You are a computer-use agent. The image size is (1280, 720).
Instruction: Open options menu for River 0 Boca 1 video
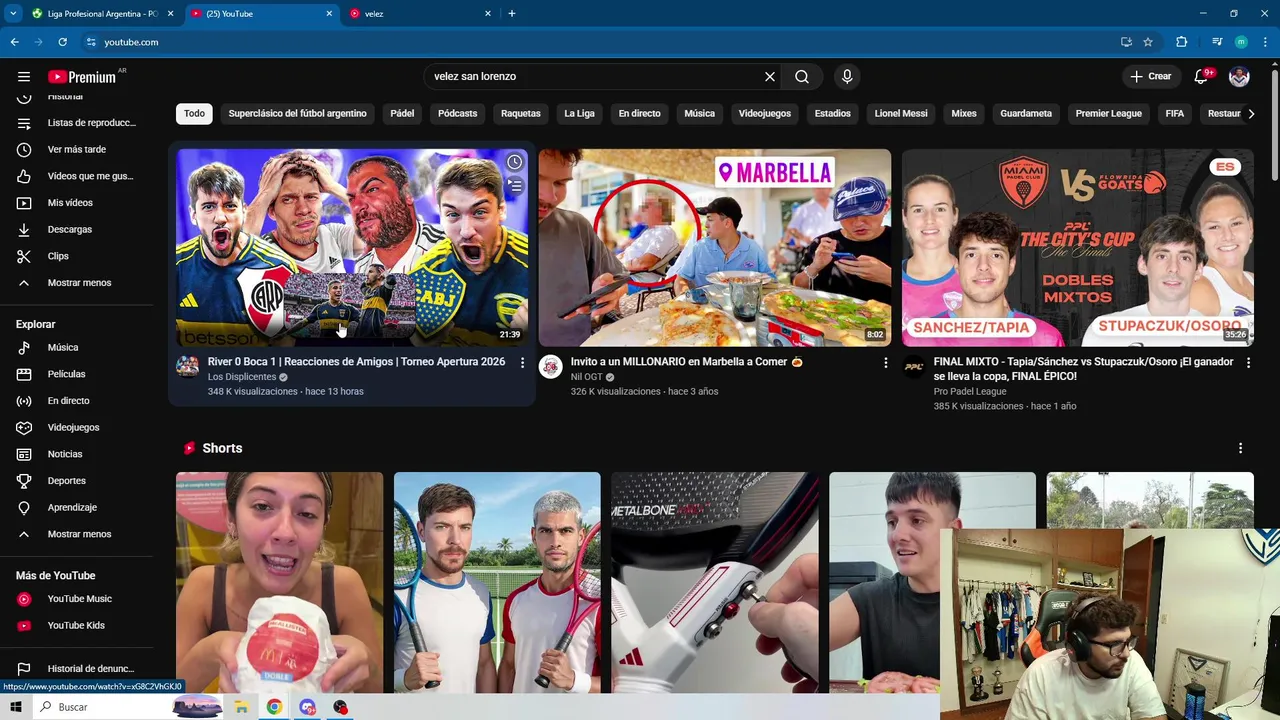click(522, 363)
